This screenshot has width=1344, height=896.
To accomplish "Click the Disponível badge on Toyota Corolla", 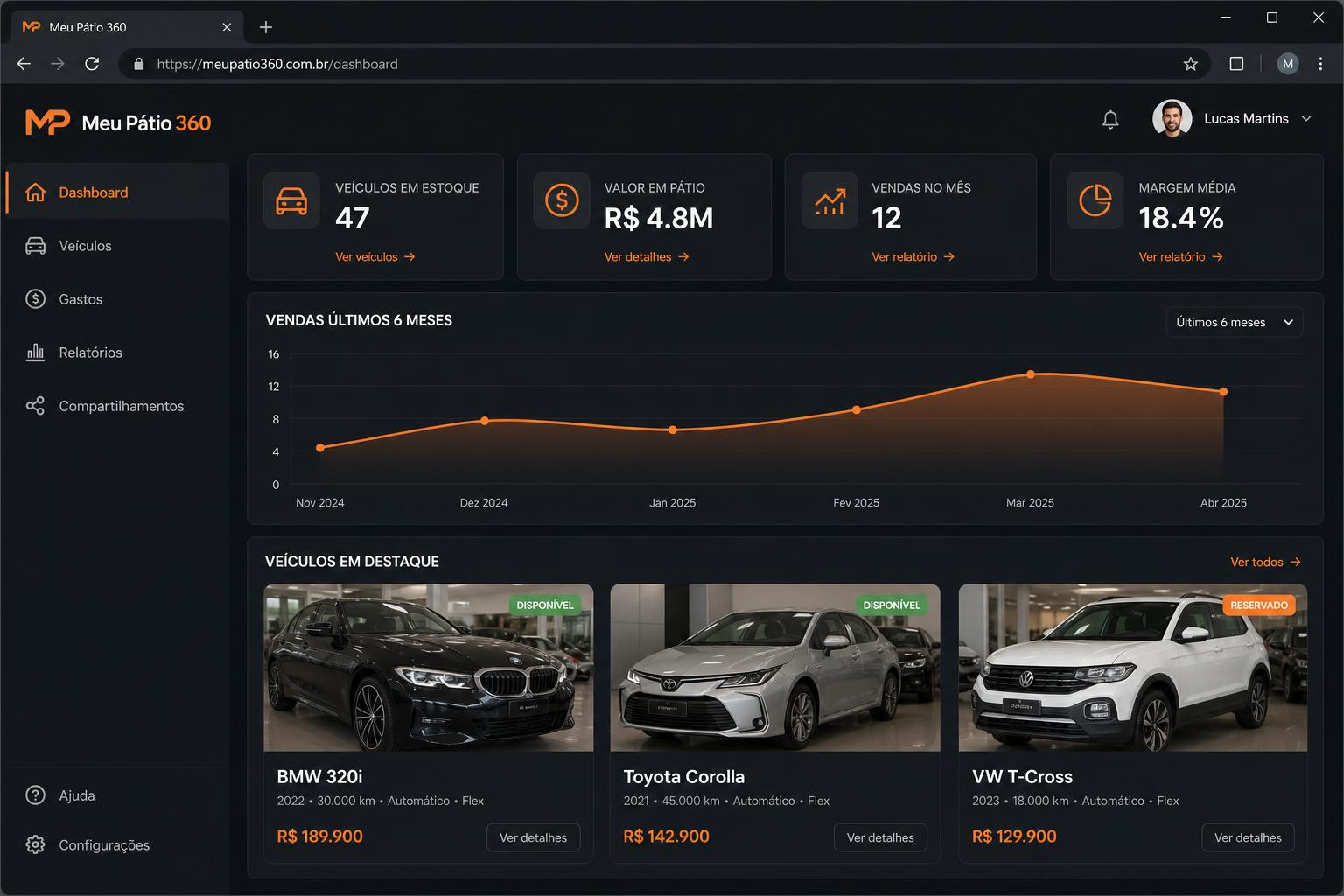I will coord(892,605).
